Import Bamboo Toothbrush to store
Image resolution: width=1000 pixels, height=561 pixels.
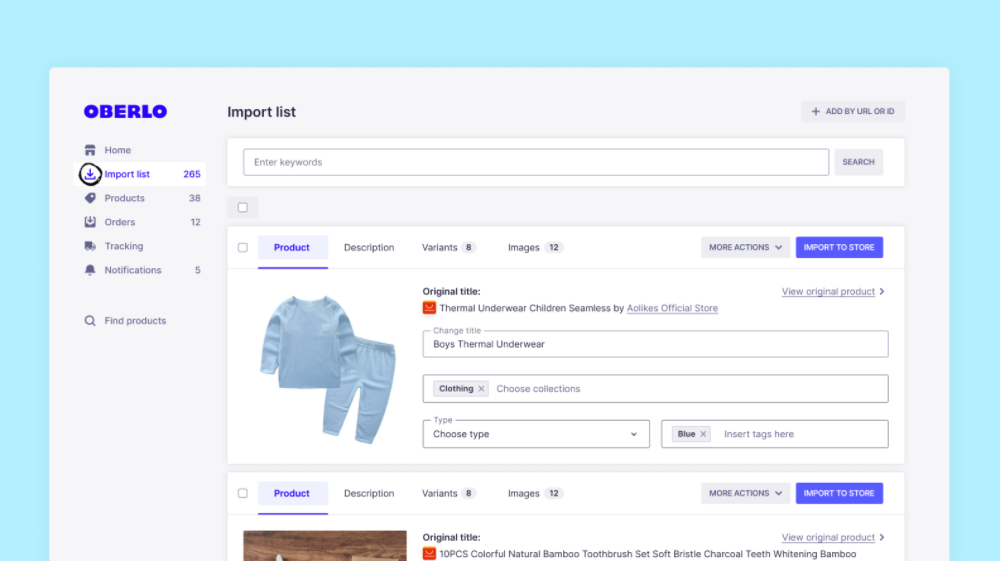pos(839,493)
